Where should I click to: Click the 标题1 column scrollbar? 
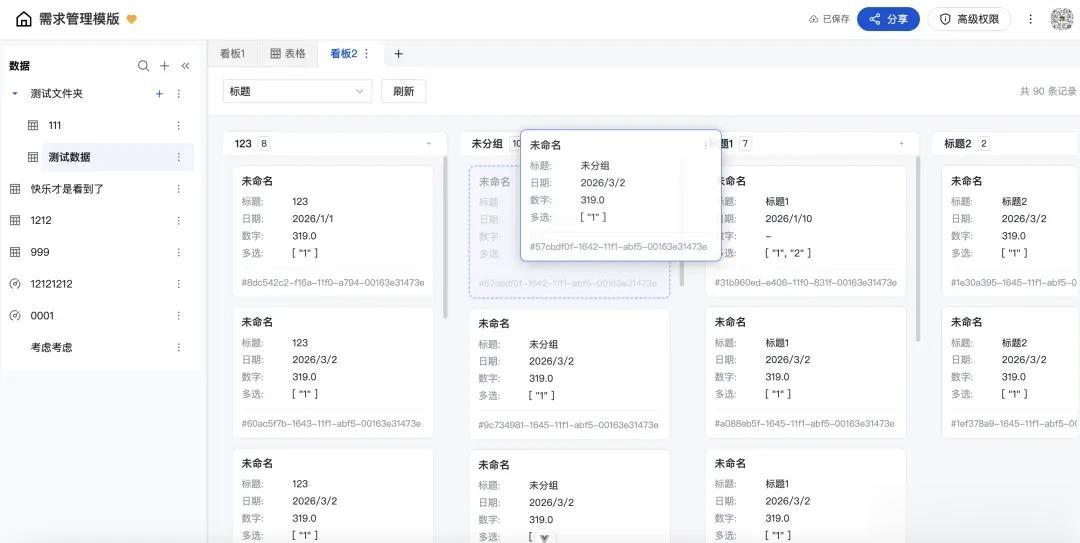(x=917, y=248)
